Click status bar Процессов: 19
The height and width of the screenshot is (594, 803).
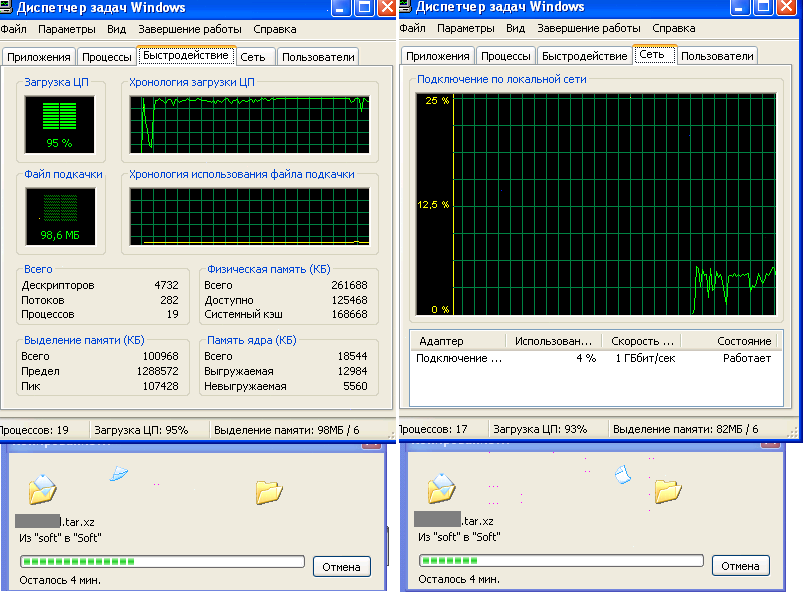pyautogui.click(x=34, y=430)
